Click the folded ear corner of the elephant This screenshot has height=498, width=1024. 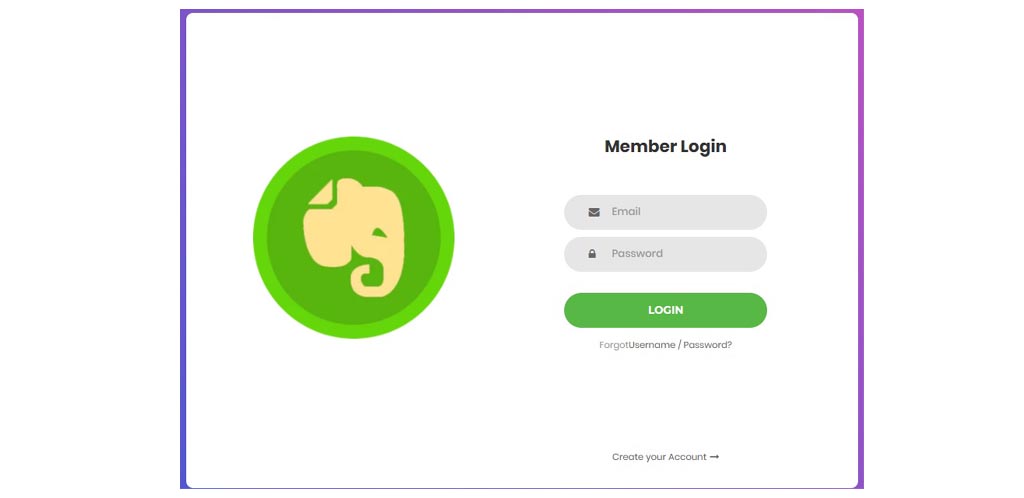click(319, 193)
